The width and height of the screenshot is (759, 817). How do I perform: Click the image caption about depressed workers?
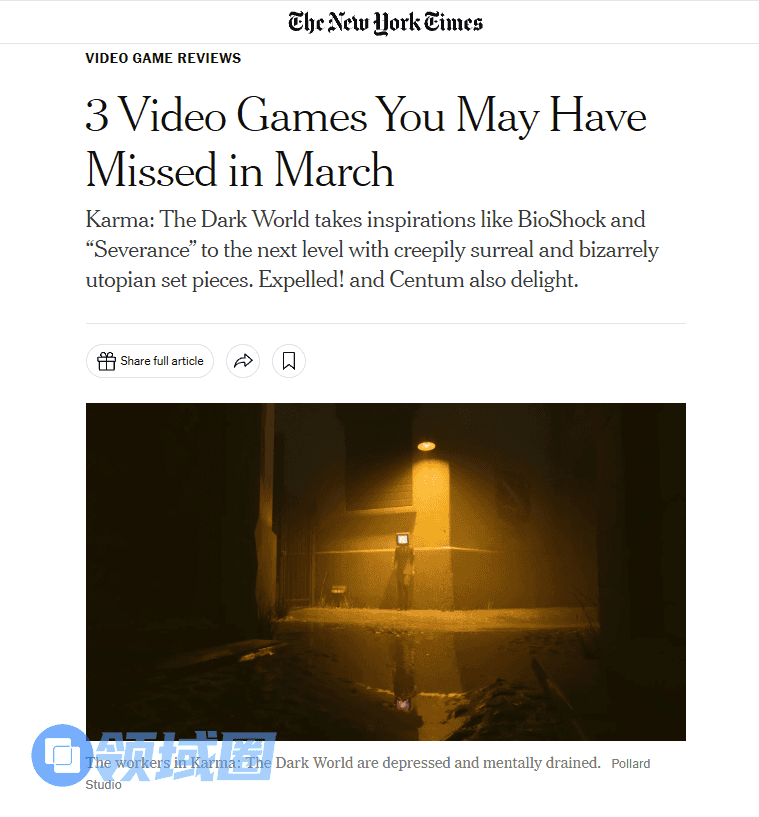tap(343, 763)
